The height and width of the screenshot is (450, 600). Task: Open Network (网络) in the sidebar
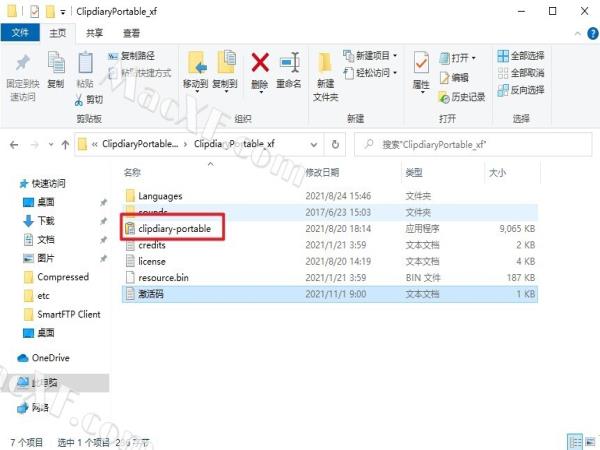point(34,408)
